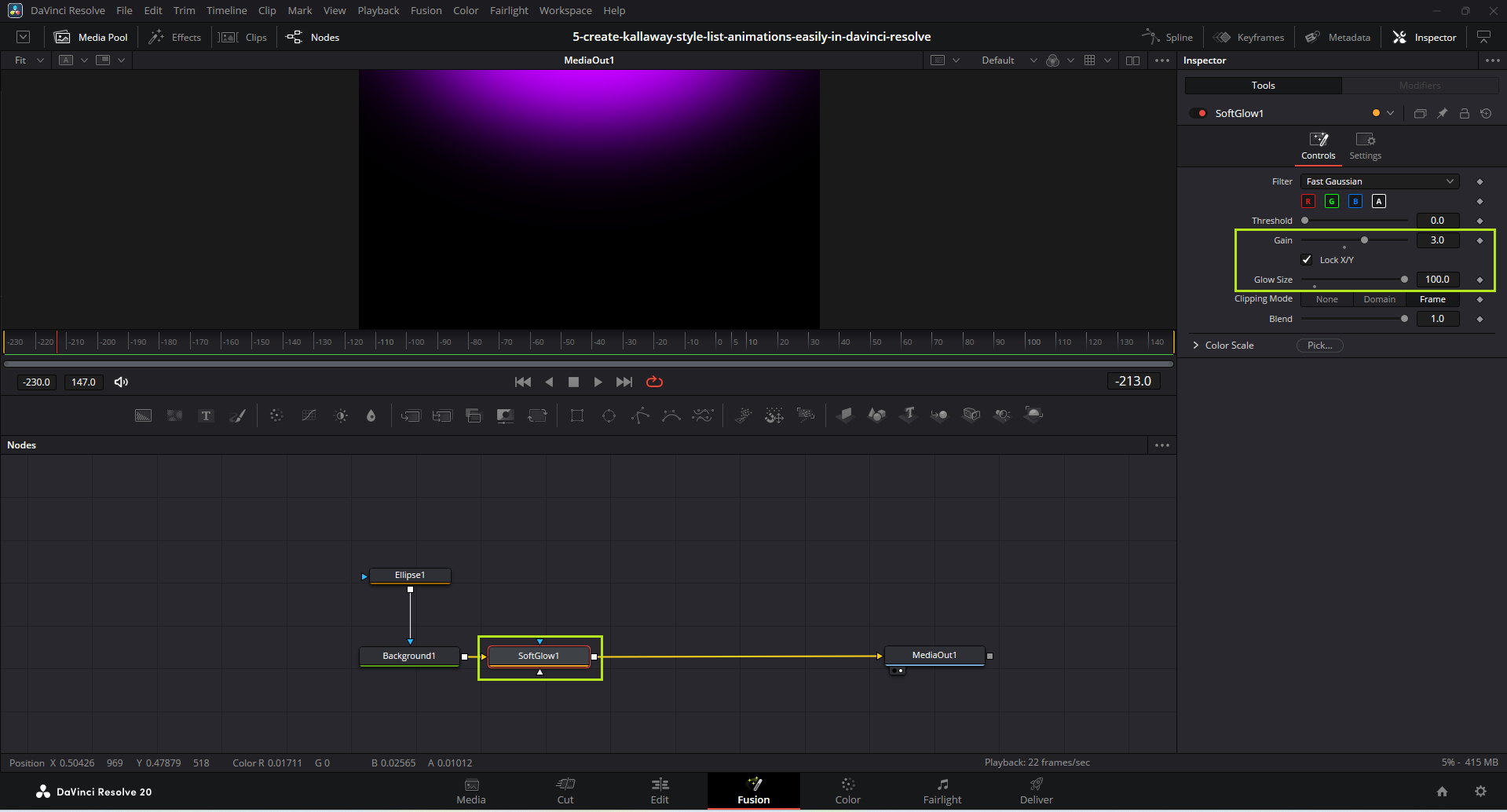This screenshot has height=812, width=1507.
Task: Add a Brightness Contrast tool from toolbar
Action: [341, 415]
